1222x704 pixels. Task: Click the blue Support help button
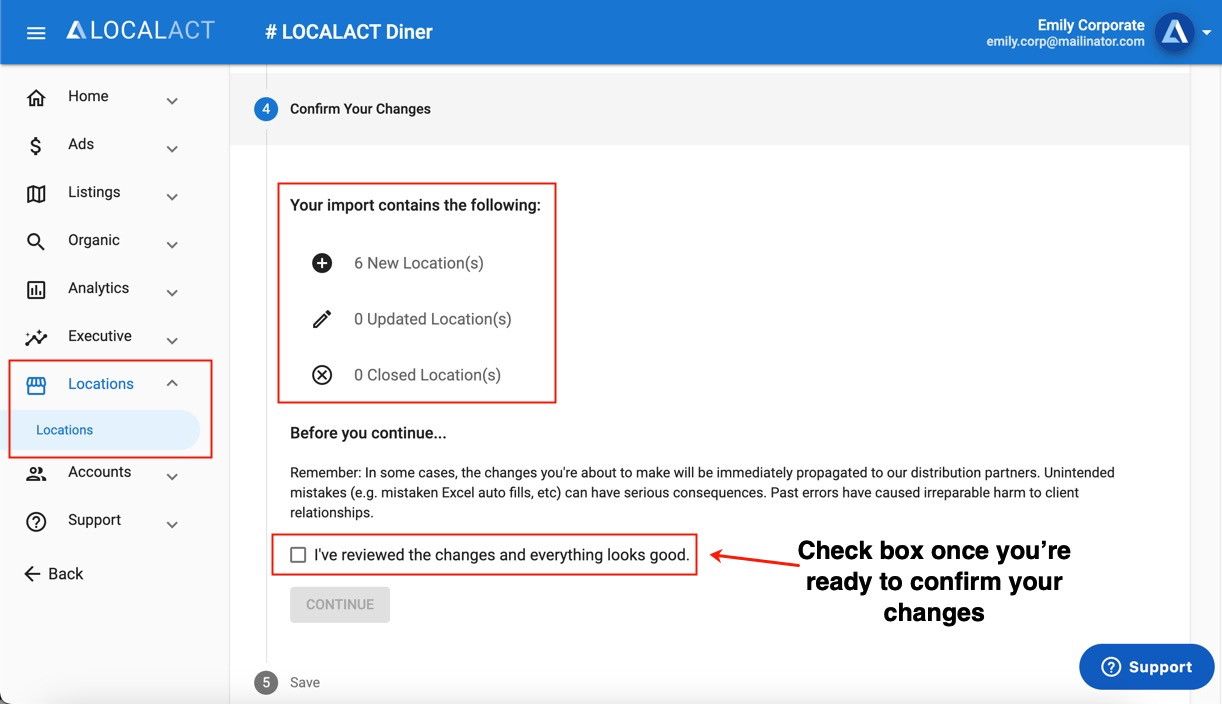tap(1147, 667)
